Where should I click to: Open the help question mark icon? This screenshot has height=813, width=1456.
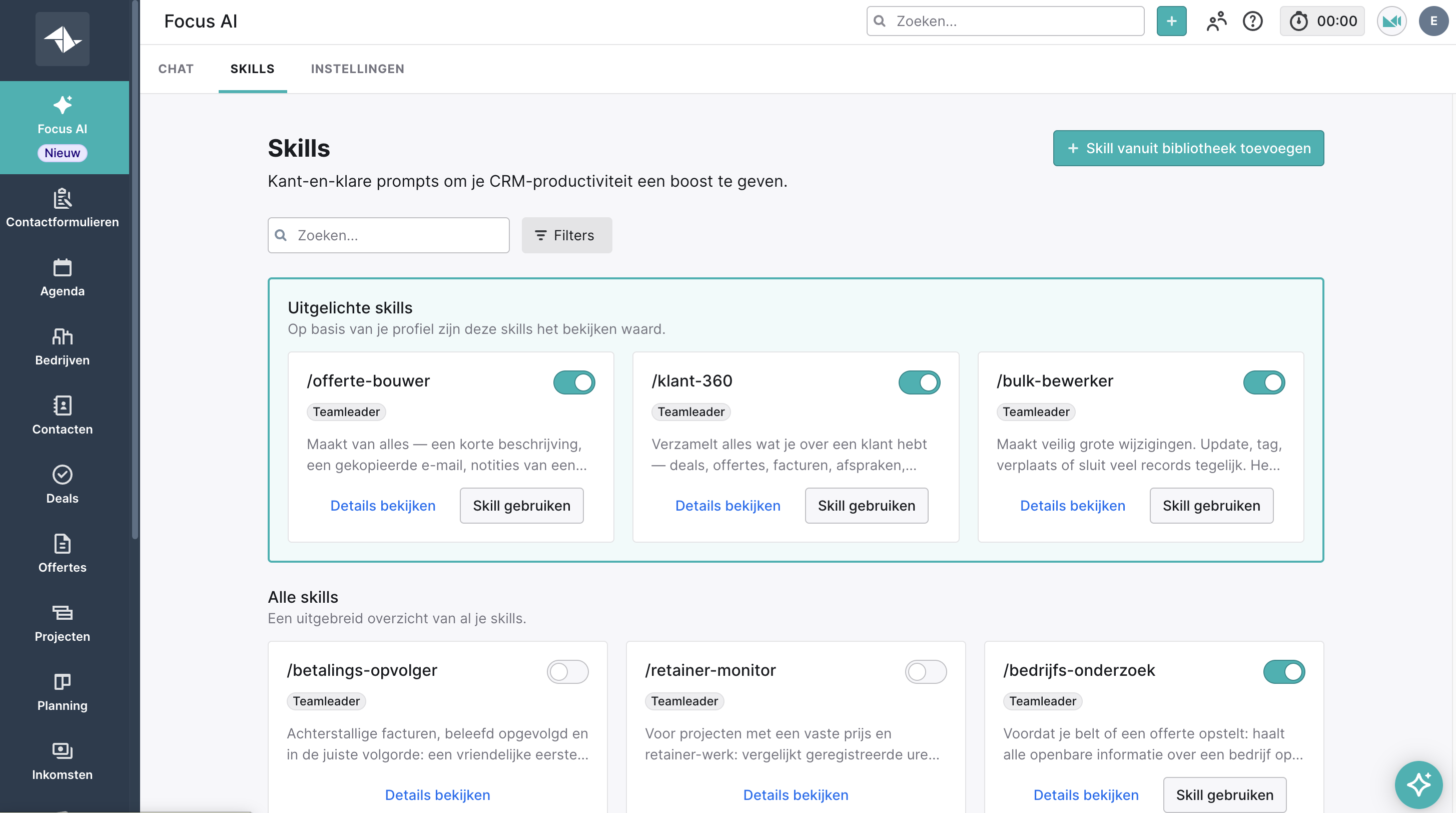[1252, 22]
